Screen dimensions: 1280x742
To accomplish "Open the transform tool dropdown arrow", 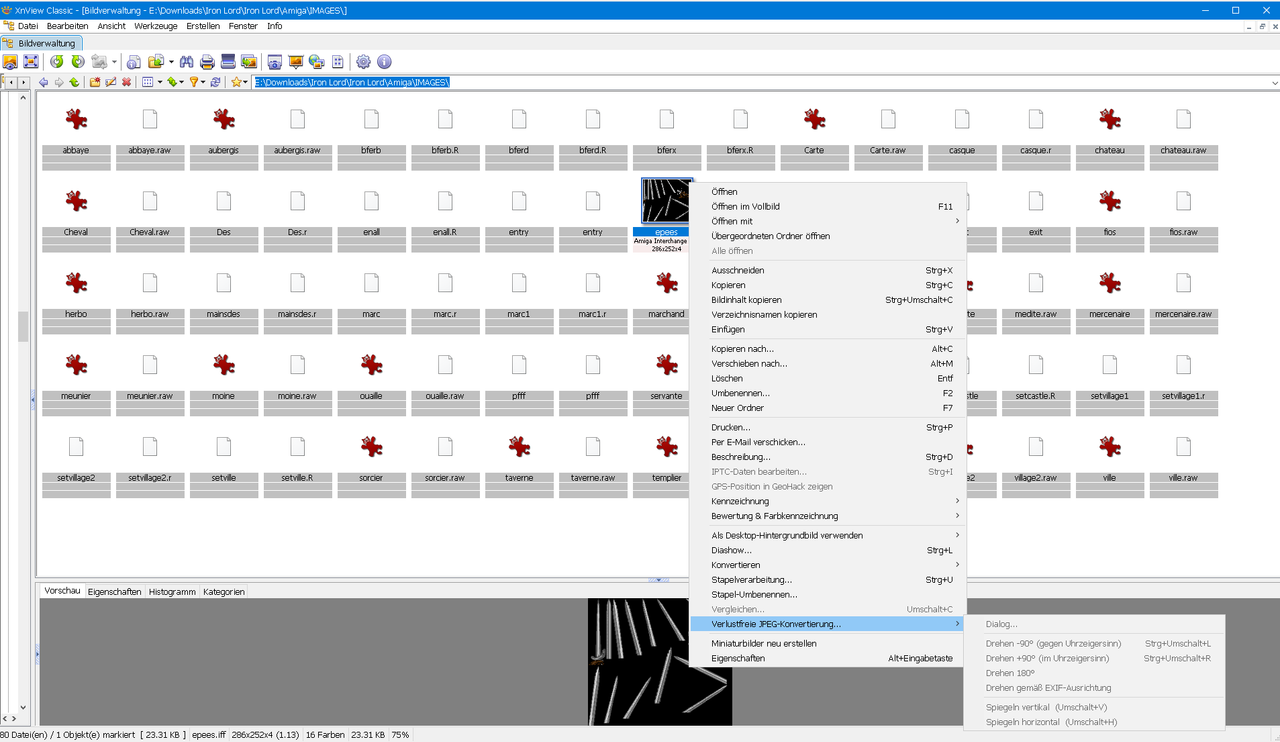I will click(114, 62).
